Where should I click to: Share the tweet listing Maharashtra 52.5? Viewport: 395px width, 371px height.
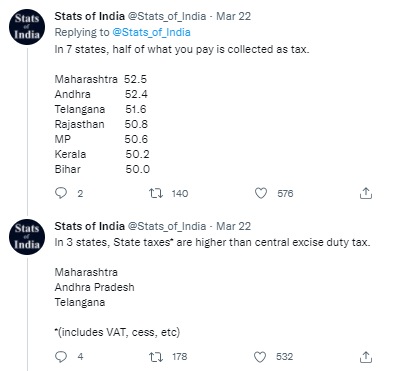pos(366,193)
